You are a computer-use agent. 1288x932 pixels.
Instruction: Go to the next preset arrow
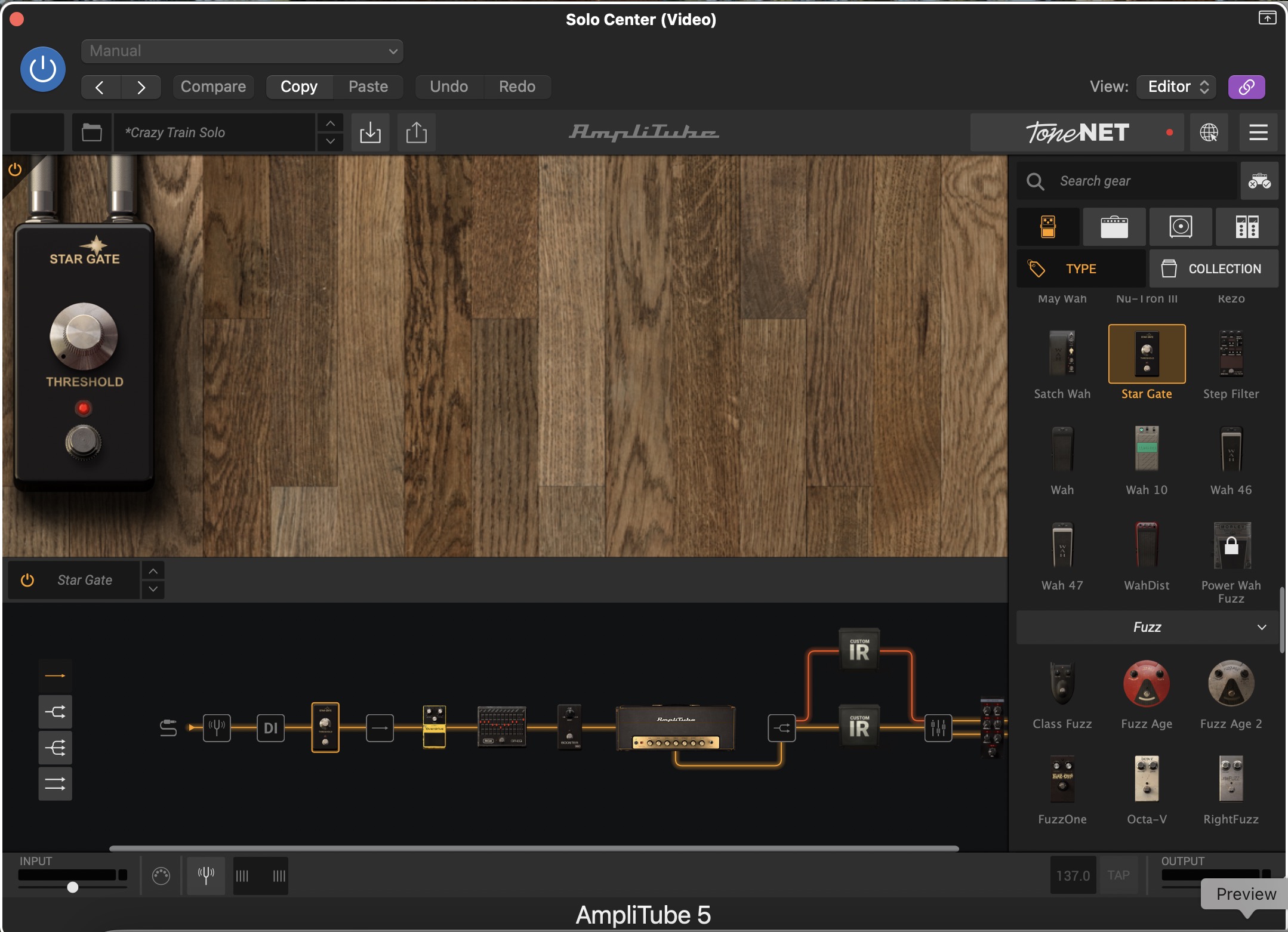(141, 87)
